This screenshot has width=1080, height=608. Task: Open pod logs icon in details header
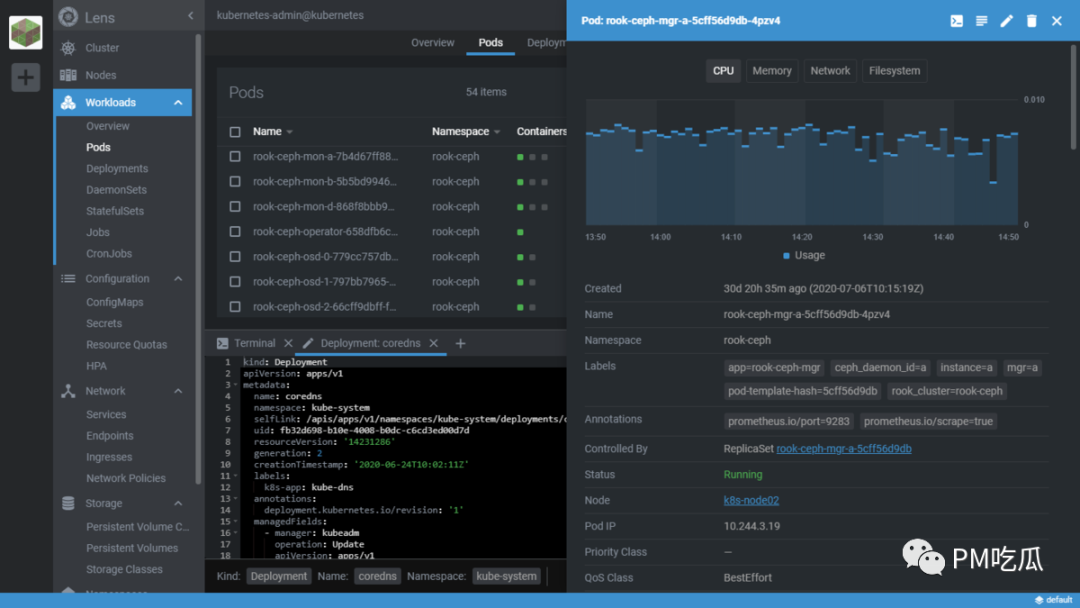click(982, 21)
